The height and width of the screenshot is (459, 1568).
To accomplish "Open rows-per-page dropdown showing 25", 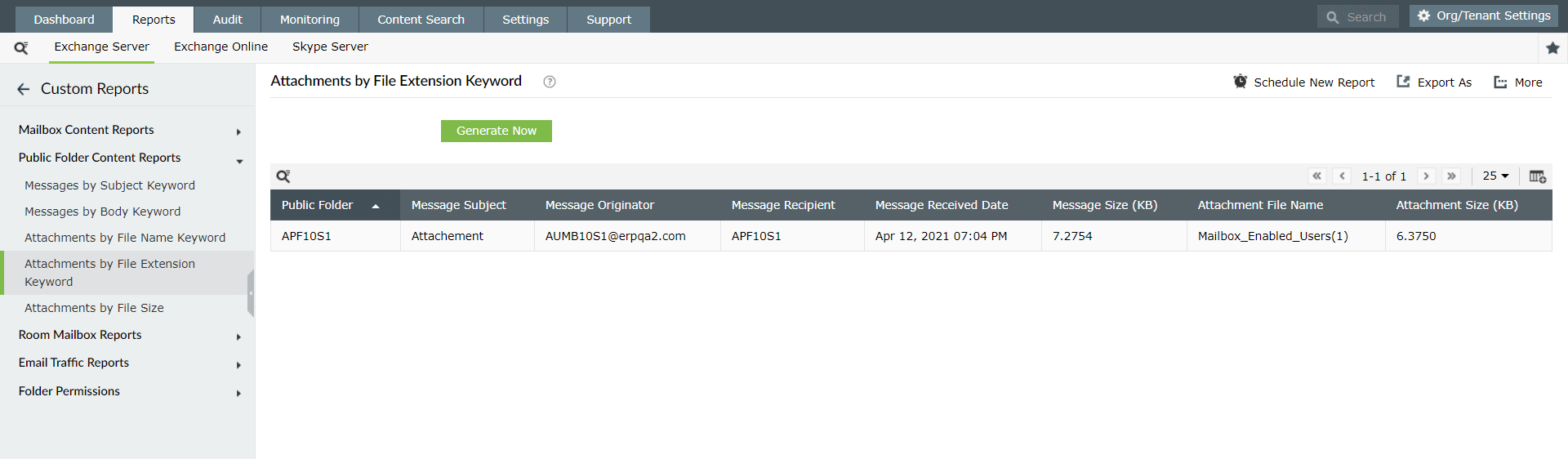I will 1495,176.
